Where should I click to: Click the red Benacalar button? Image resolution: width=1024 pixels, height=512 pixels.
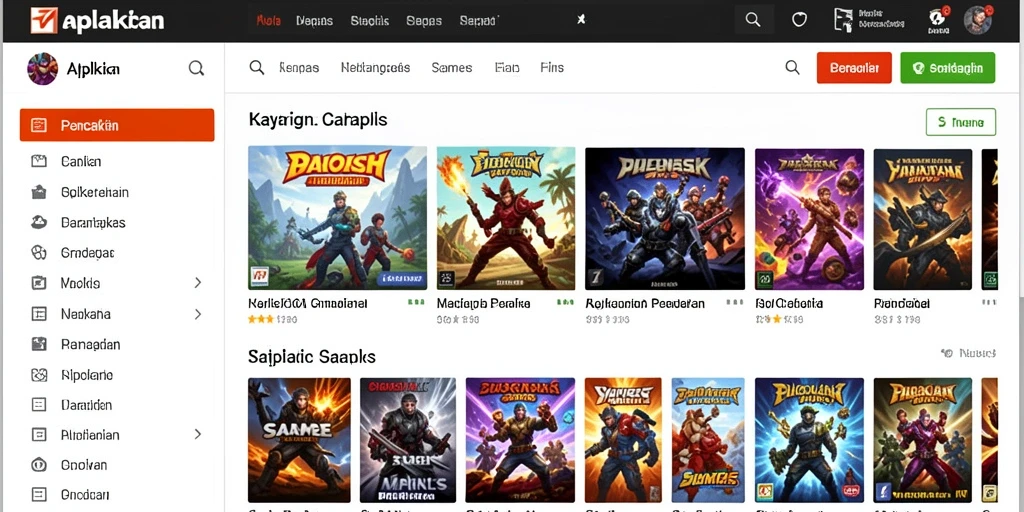pos(854,68)
